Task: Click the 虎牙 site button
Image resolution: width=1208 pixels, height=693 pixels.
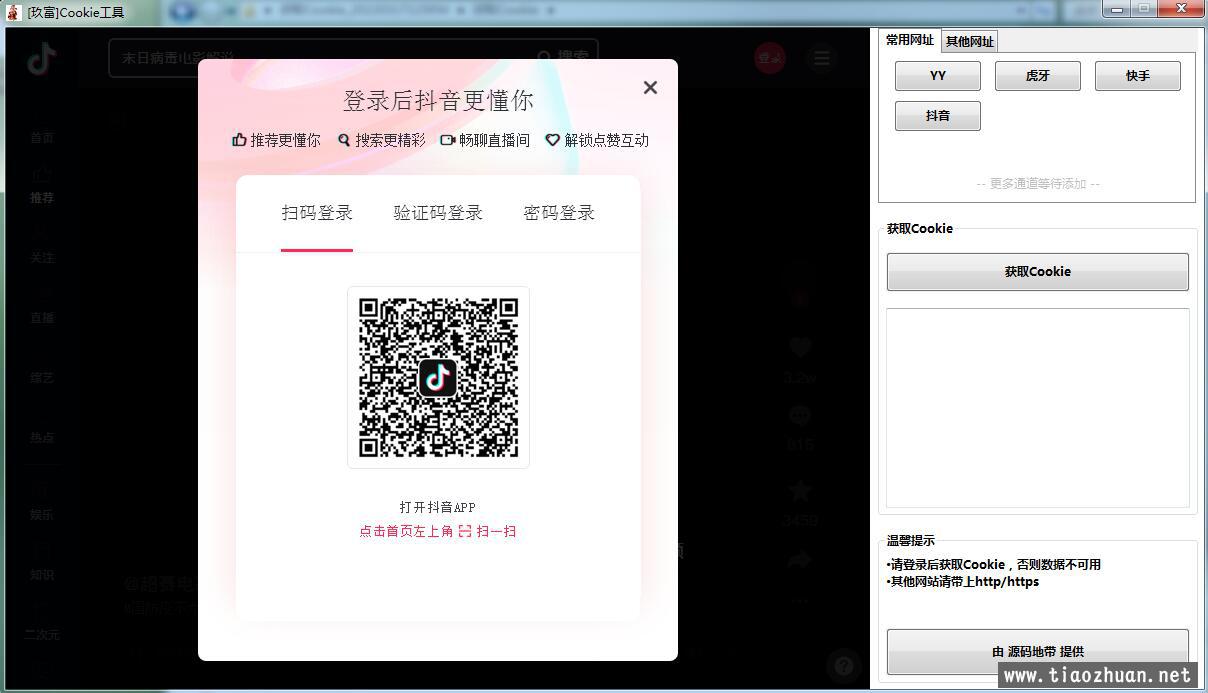Action: point(1038,76)
